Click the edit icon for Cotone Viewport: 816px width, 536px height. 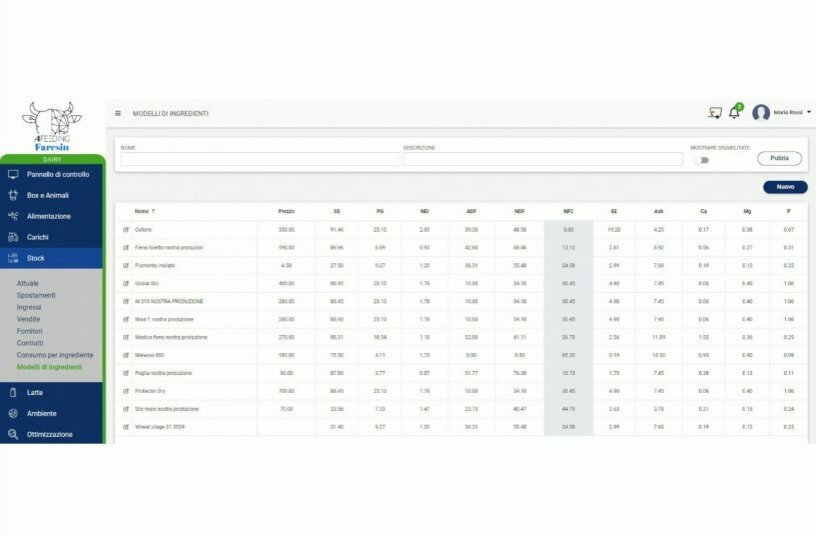point(126,230)
